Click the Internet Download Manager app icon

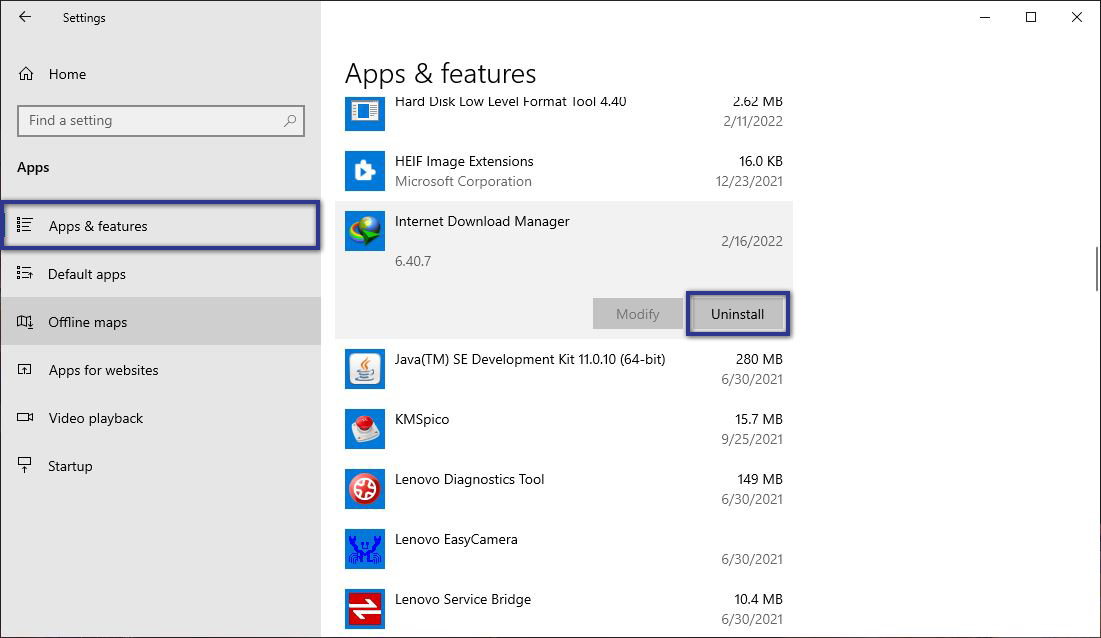click(x=364, y=231)
